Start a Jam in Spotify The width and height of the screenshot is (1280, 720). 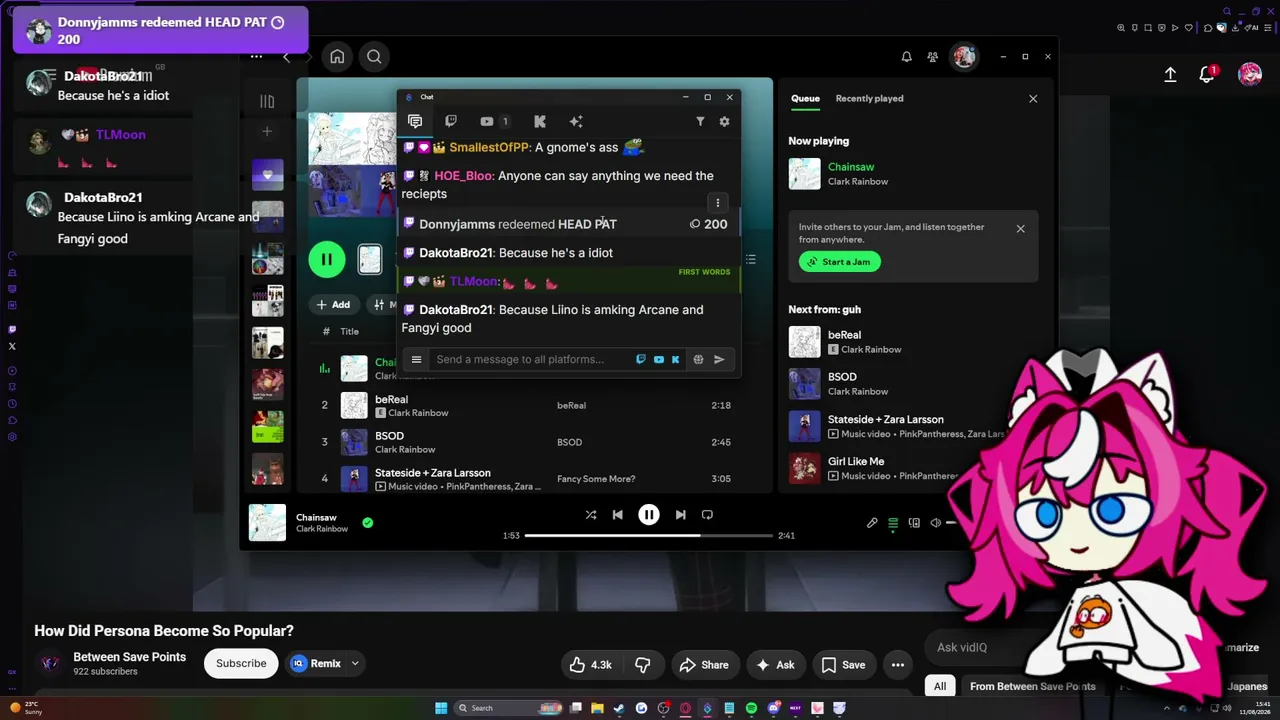[x=839, y=262]
